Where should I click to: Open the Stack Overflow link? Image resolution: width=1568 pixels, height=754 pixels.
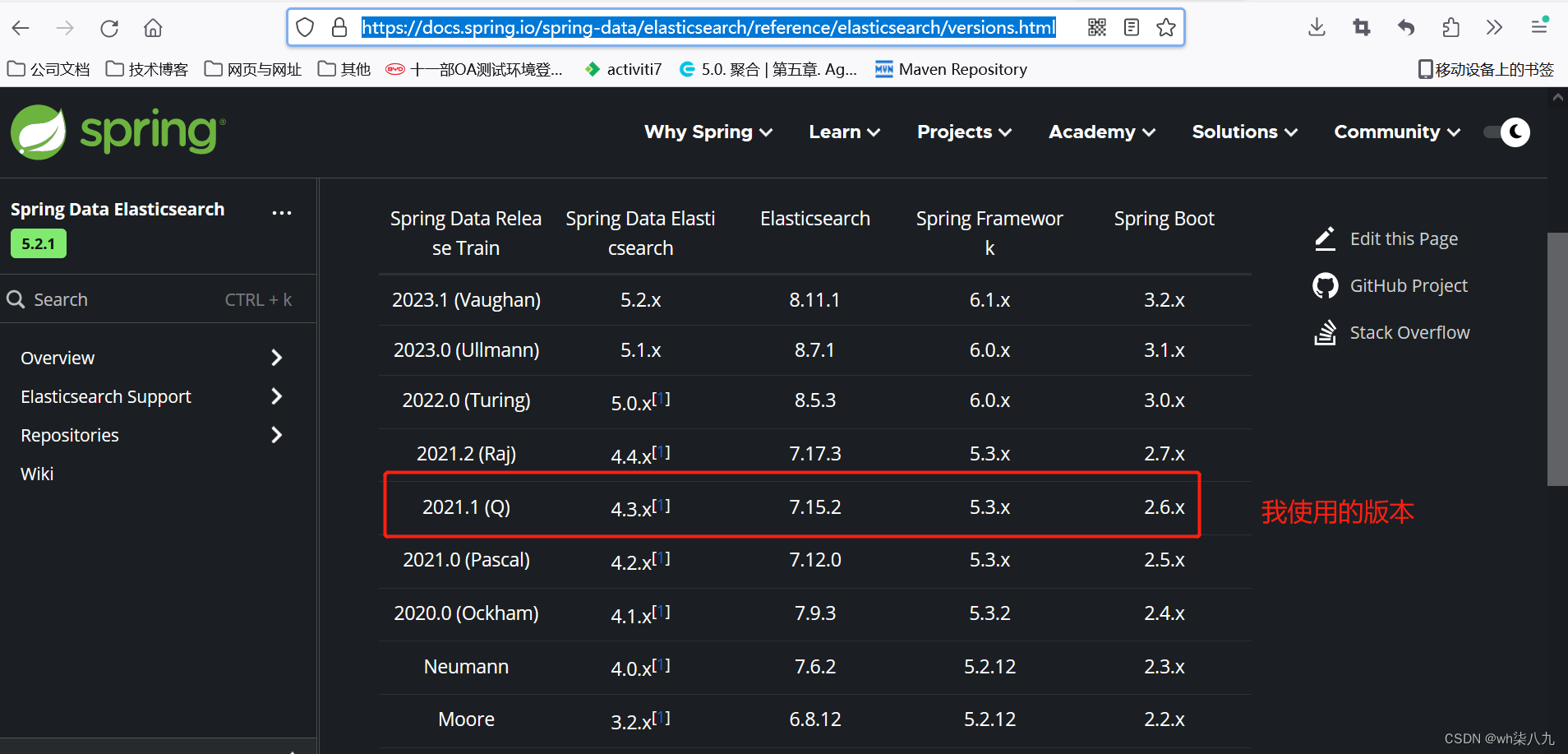(x=1409, y=332)
